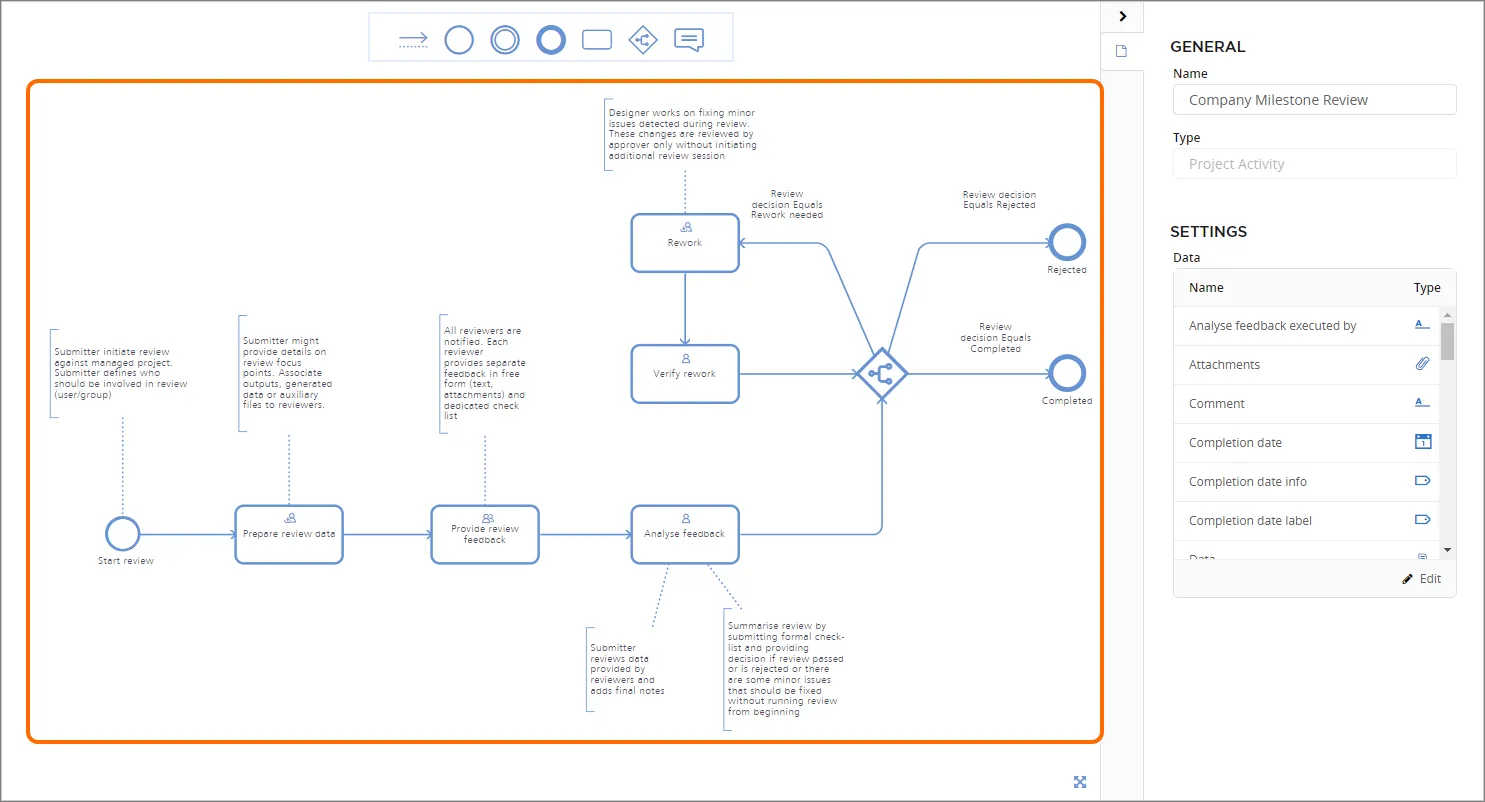Click annotation starting Submitter initiate review
Screen dimensions: 1485x802
click(121, 373)
